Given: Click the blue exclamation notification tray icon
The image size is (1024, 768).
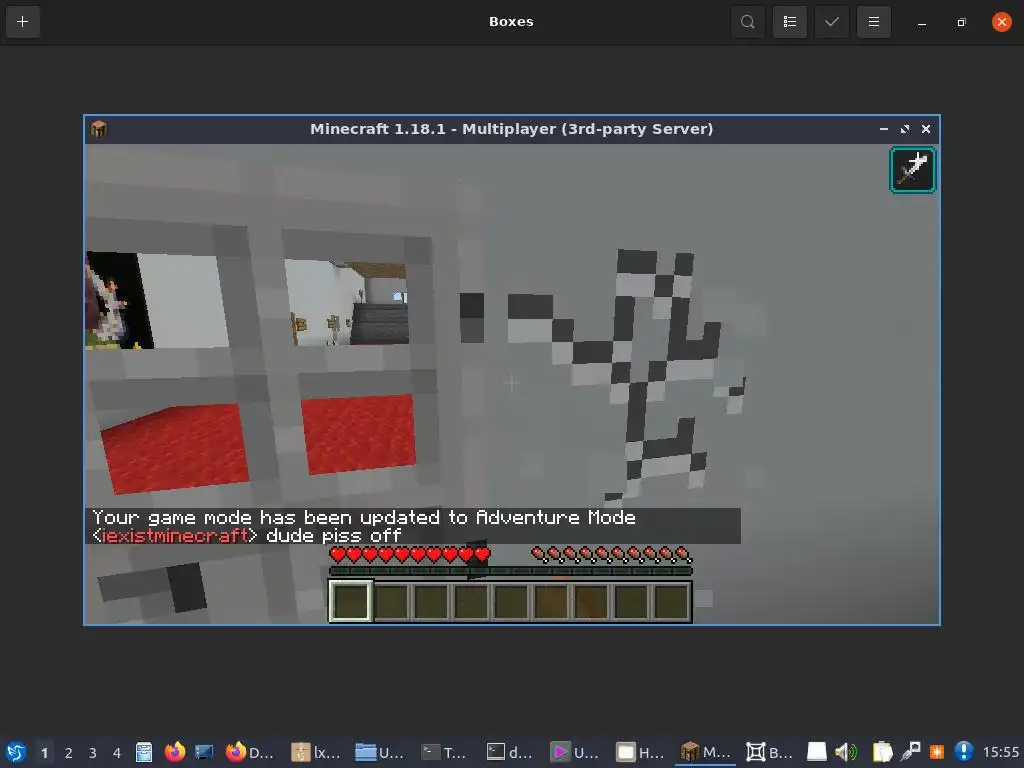Looking at the screenshot, I should coord(964,752).
